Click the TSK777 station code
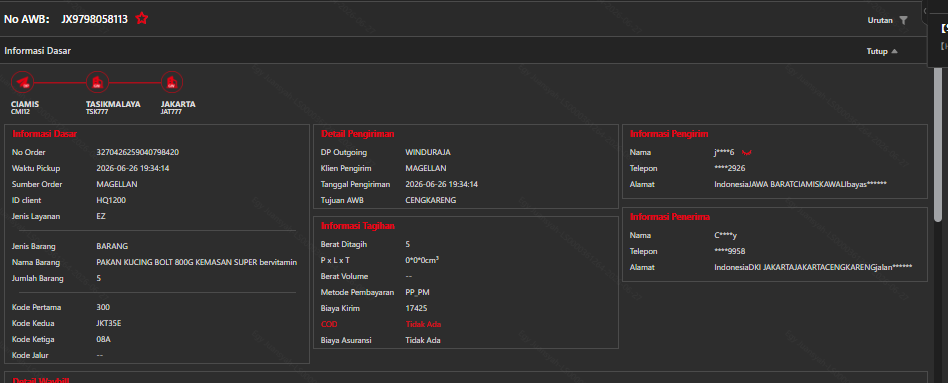 [x=96, y=111]
